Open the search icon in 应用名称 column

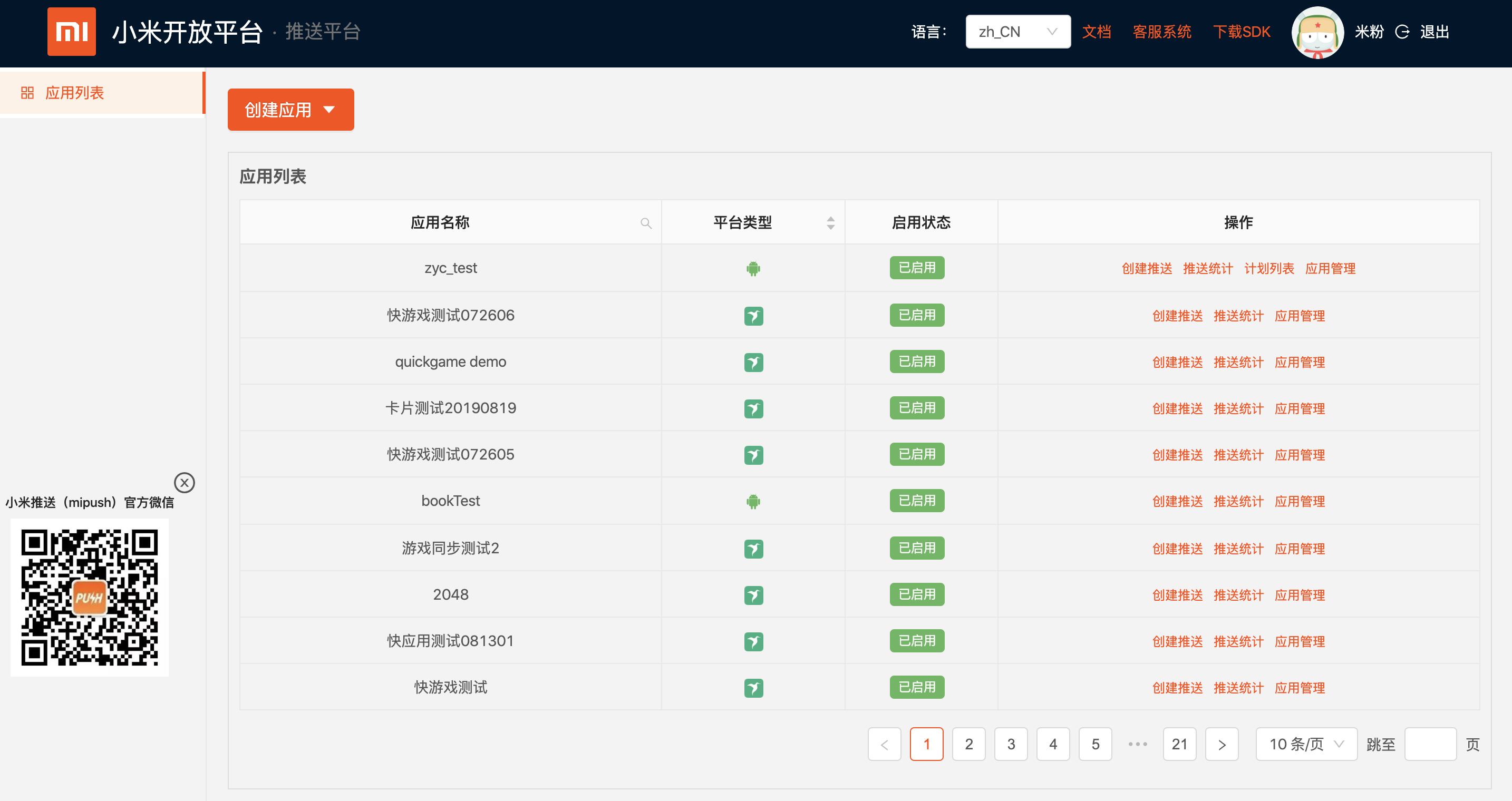646,223
